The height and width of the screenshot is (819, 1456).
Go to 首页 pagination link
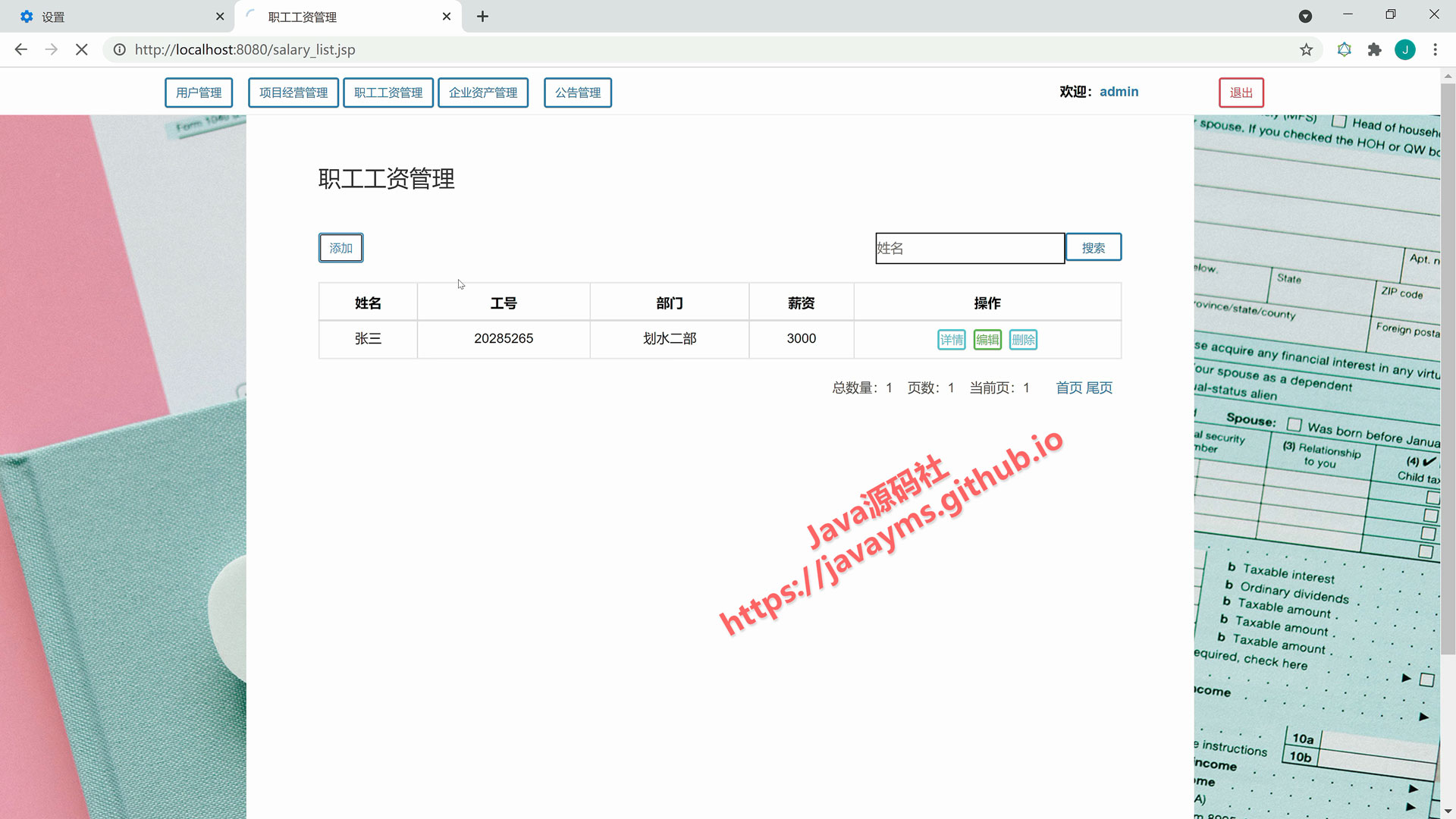tap(1069, 388)
